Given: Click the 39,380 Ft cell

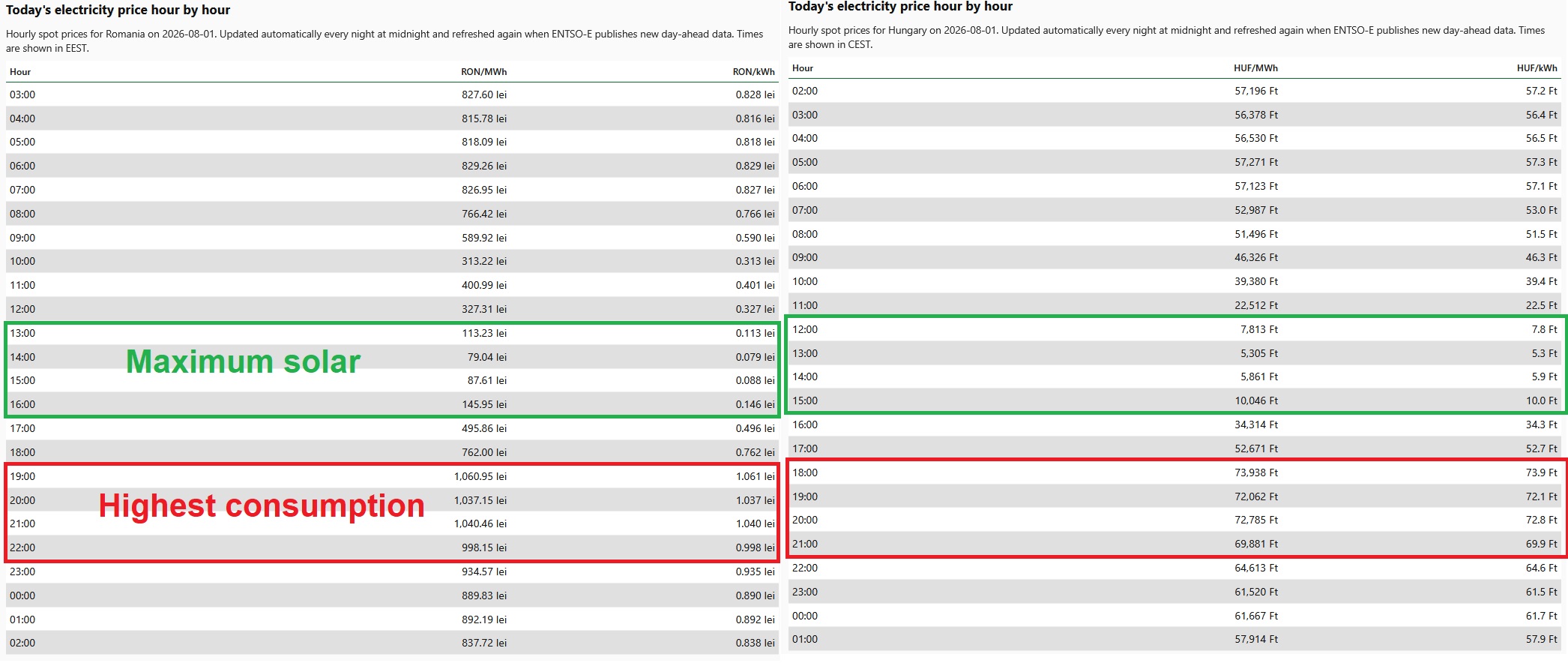Looking at the screenshot, I should tap(1256, 281).
